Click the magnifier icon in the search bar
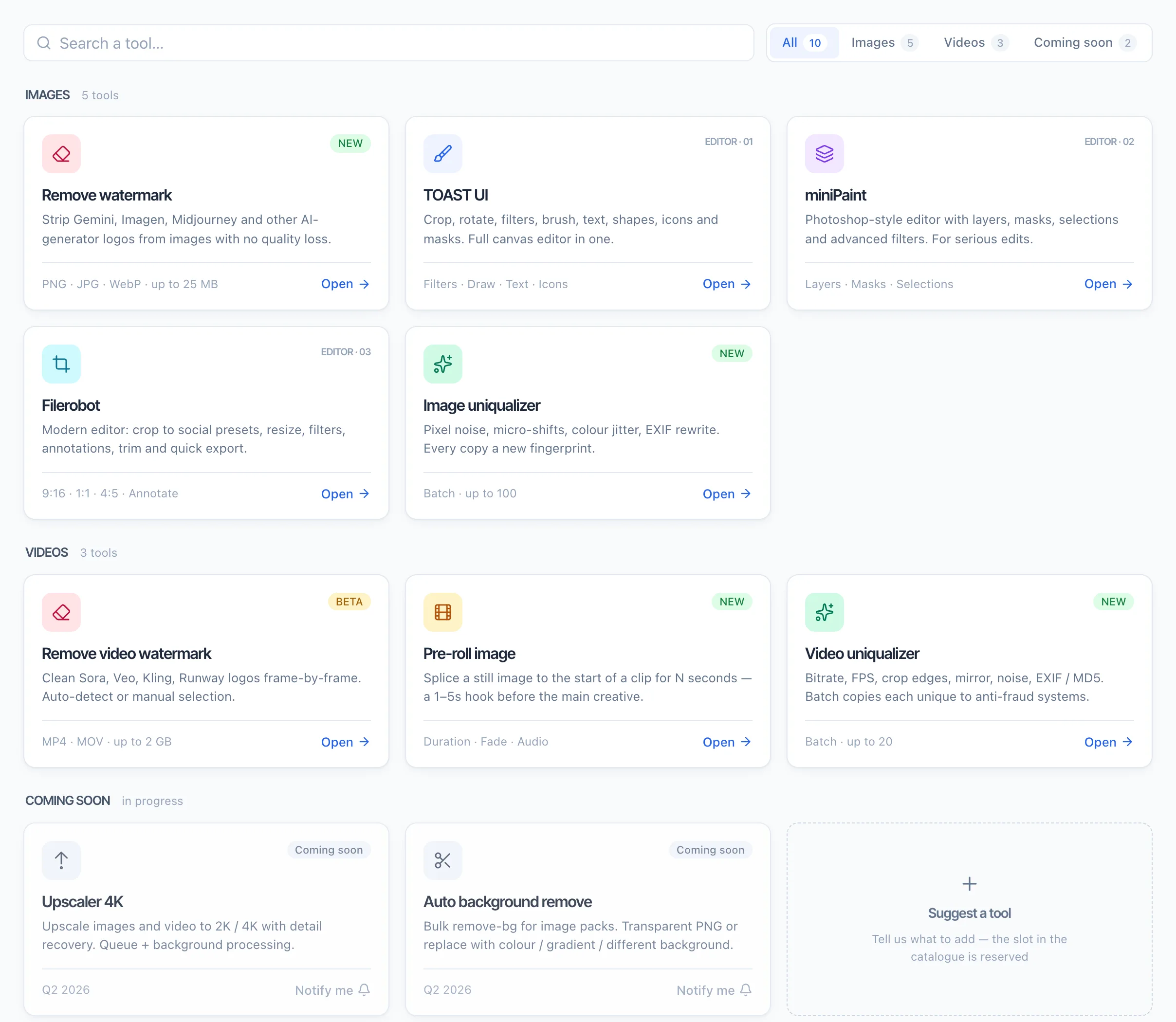The image size is (1176, 1022). click(x=44, y=43)
